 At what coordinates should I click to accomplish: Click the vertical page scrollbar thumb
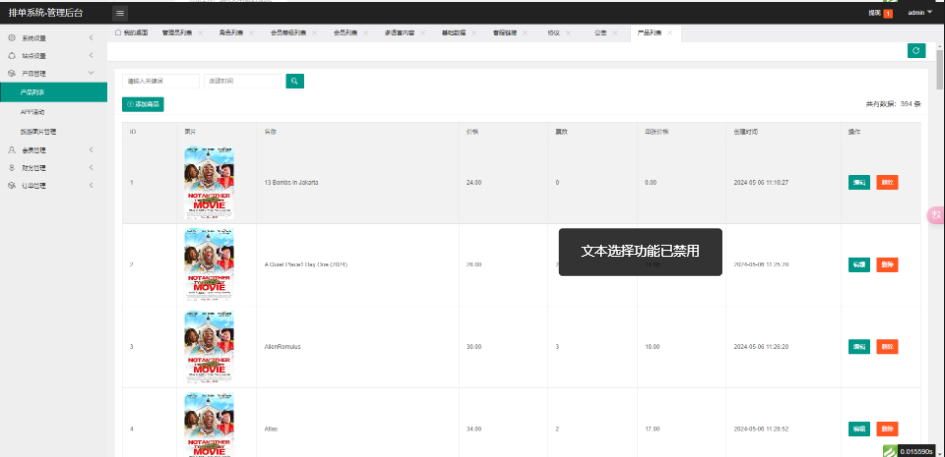940,69
